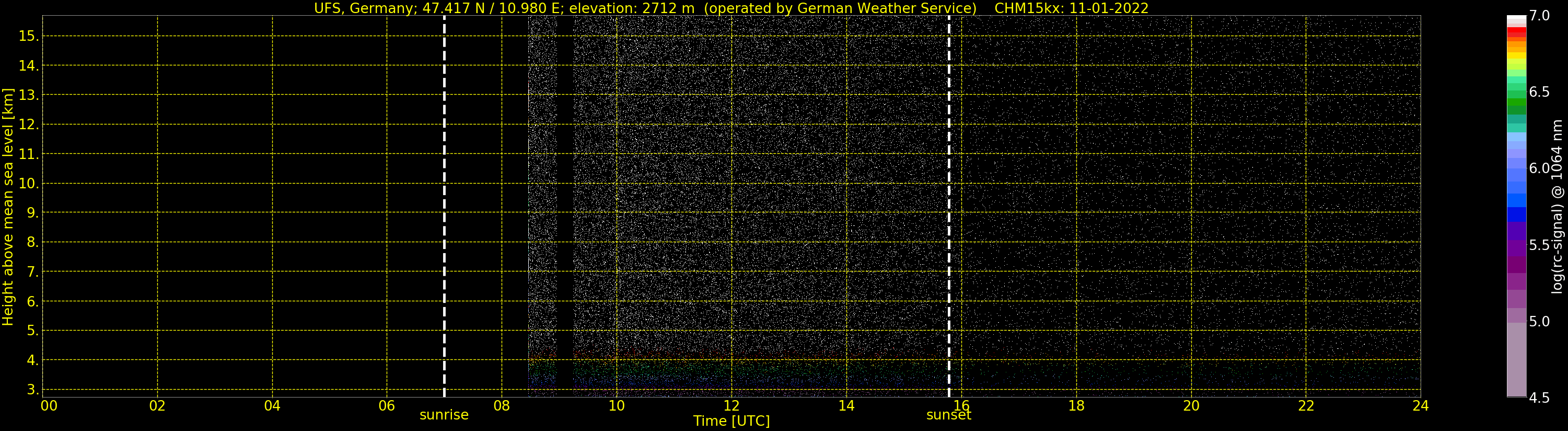Click the '5.' km height tick label

coord(32,331)
